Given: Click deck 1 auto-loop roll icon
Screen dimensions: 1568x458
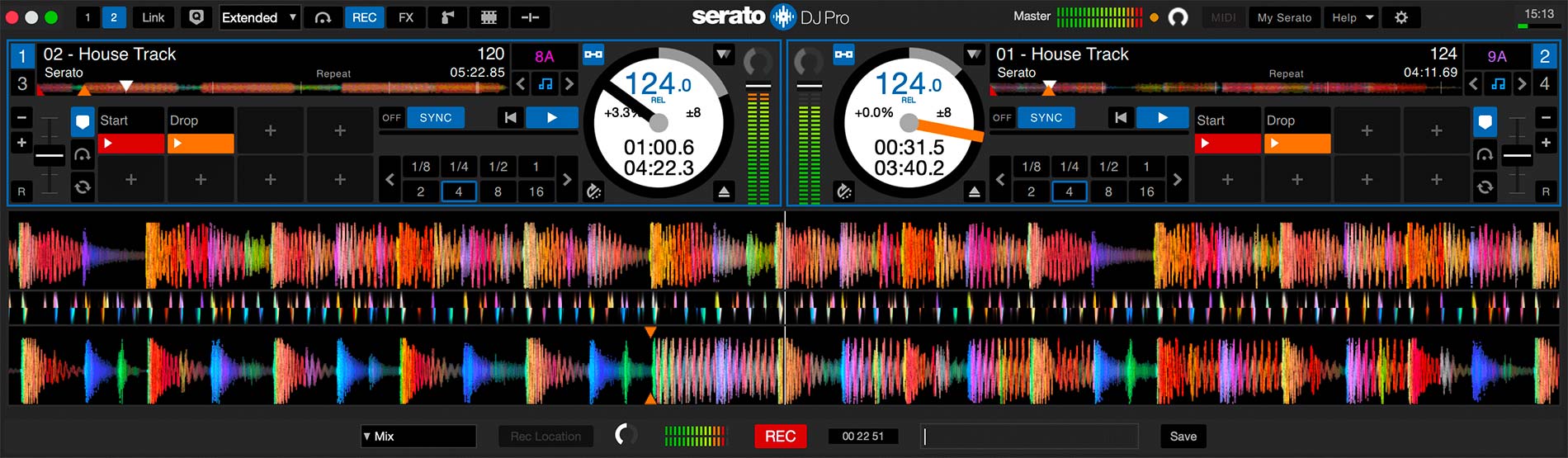Looking at the screenshot, I should pos(83,187).
